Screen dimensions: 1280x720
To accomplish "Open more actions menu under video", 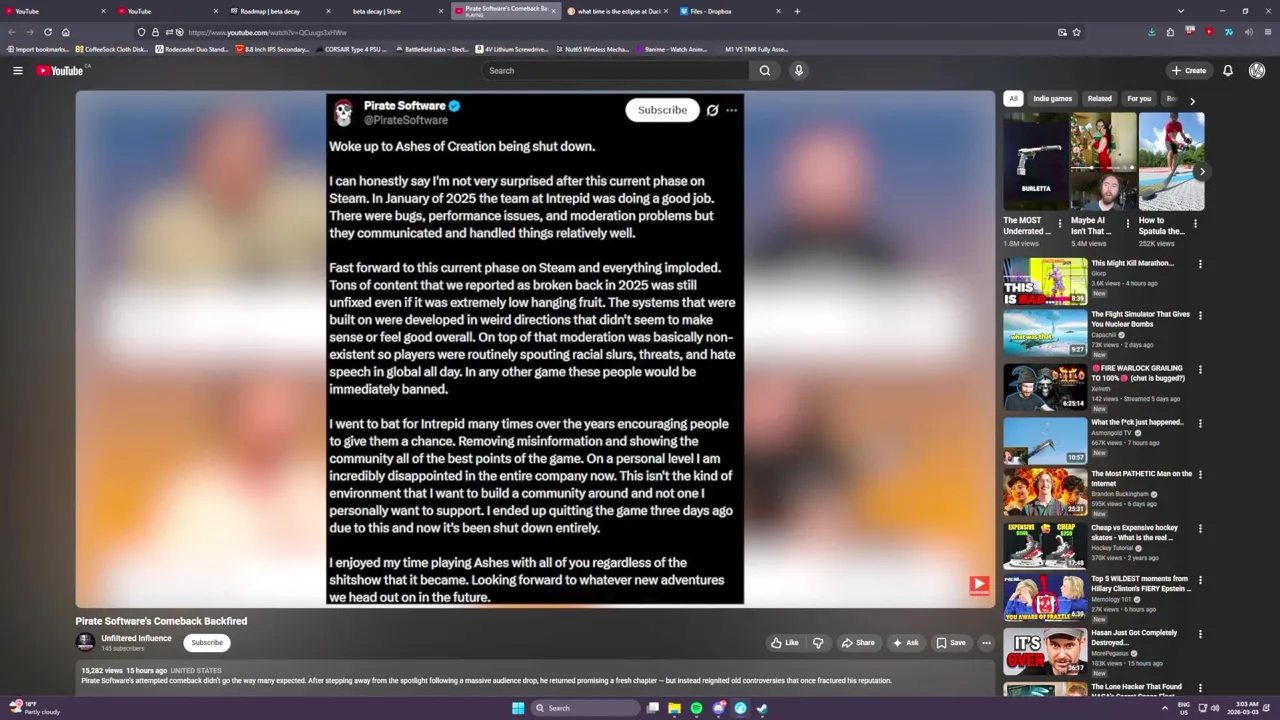I will (x=986, y=643).
